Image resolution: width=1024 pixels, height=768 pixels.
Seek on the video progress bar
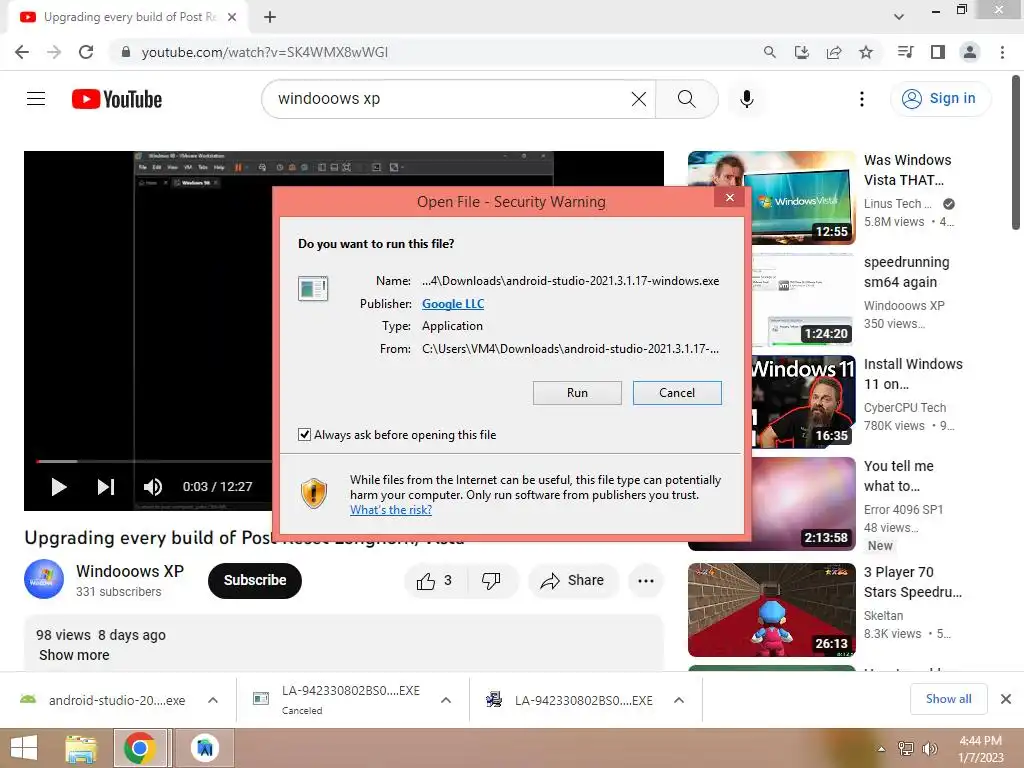point(153,462)
